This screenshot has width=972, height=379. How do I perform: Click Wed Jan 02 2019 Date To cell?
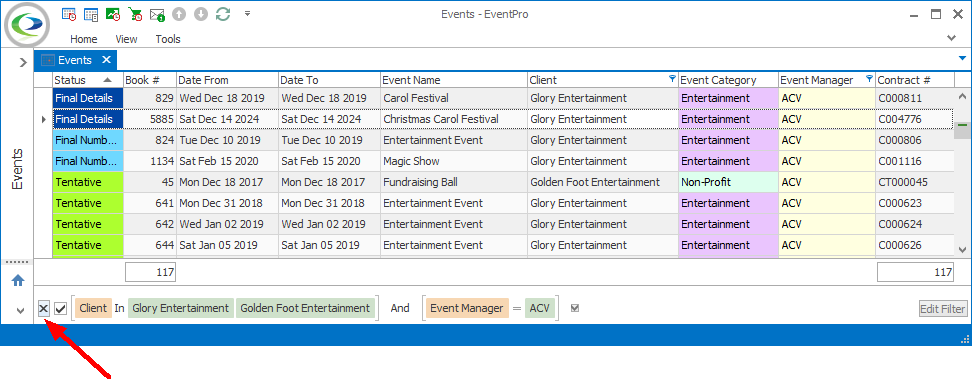point(329,225)
